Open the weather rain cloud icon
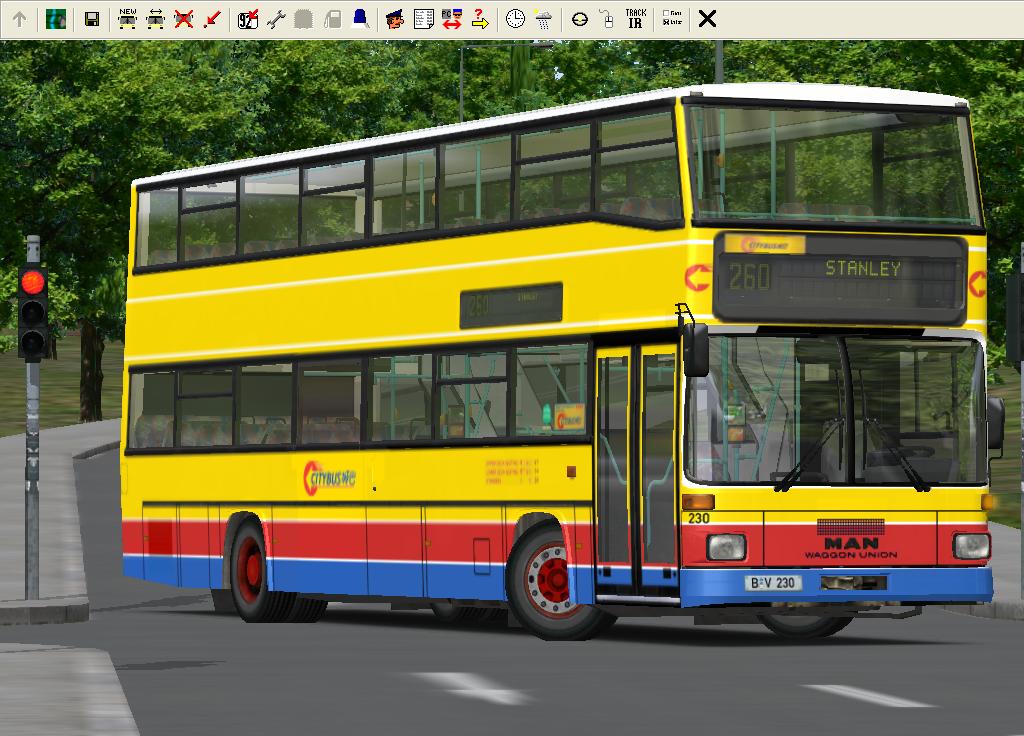1024x736 pixels. click(543, 20)
